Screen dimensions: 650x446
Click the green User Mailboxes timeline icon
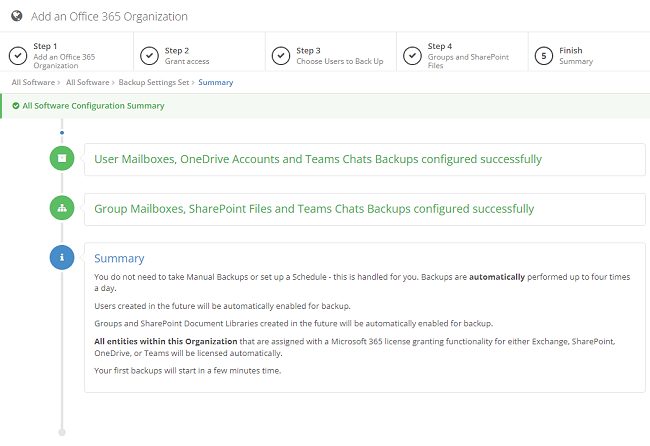point(62,158)
